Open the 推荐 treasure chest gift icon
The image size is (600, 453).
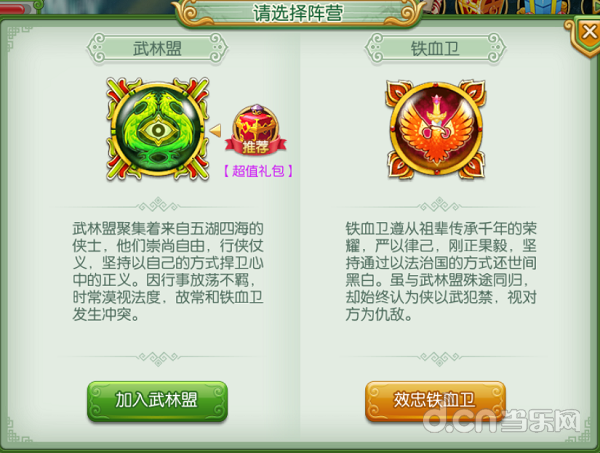pos(256,130)
